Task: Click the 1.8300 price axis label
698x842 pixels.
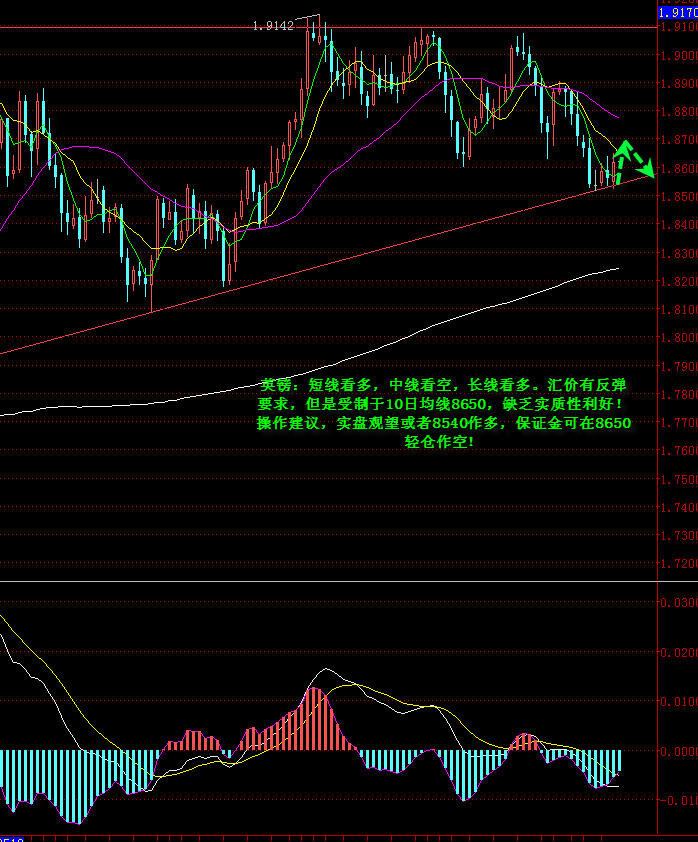Action: tap(679, 253)
